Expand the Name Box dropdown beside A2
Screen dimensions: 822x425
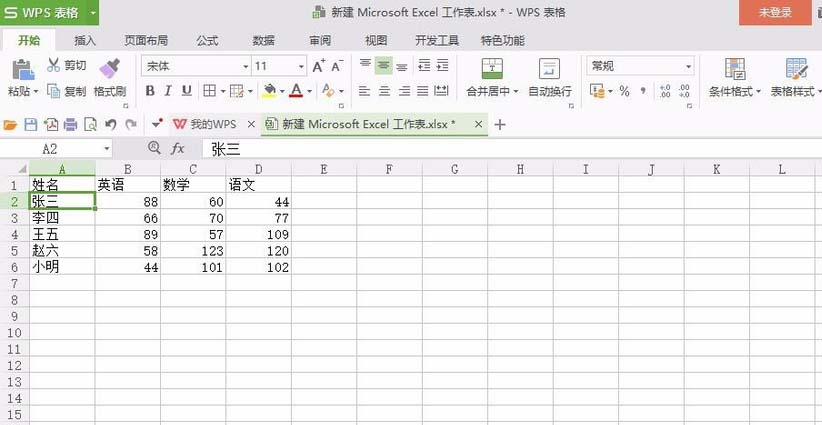tap(107, 149)
